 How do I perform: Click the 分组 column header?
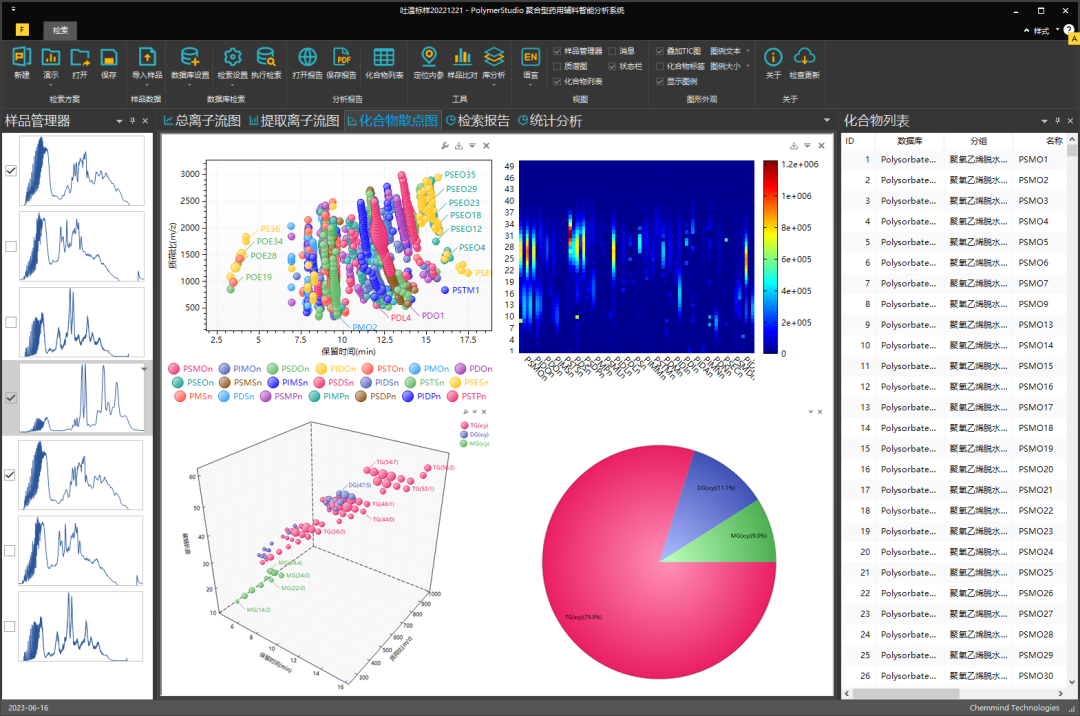[978, 140]
